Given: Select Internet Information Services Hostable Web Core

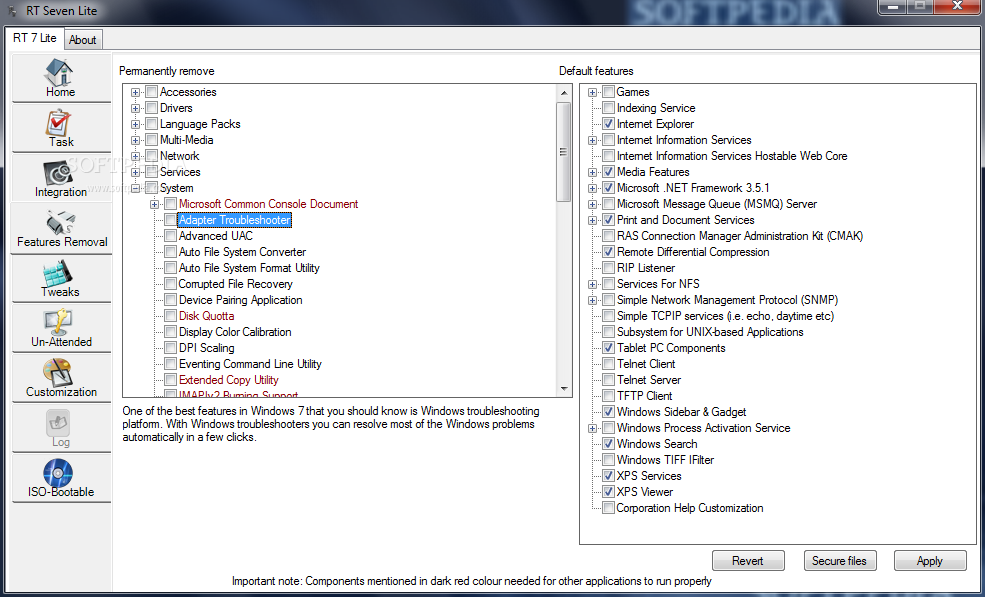Looking at the screenshot, I should (x=732, y=156).
